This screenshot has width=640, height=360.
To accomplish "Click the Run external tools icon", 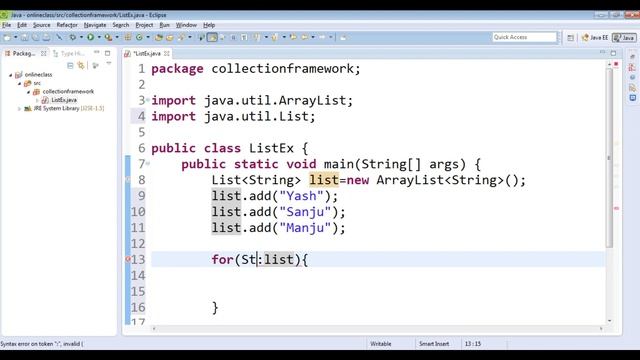I will click(x=108, y=38).
